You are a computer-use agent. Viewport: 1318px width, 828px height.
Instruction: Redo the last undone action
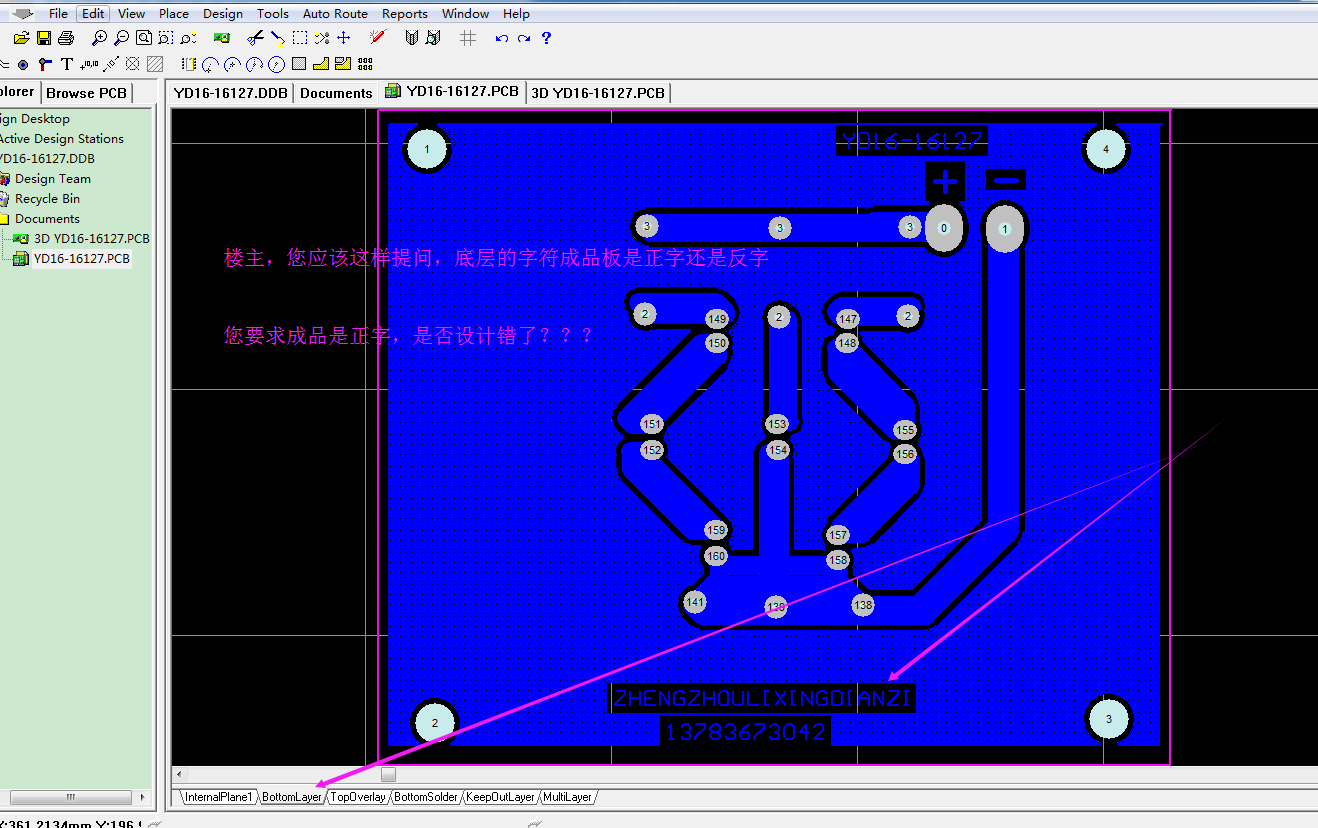coord(523,38)
